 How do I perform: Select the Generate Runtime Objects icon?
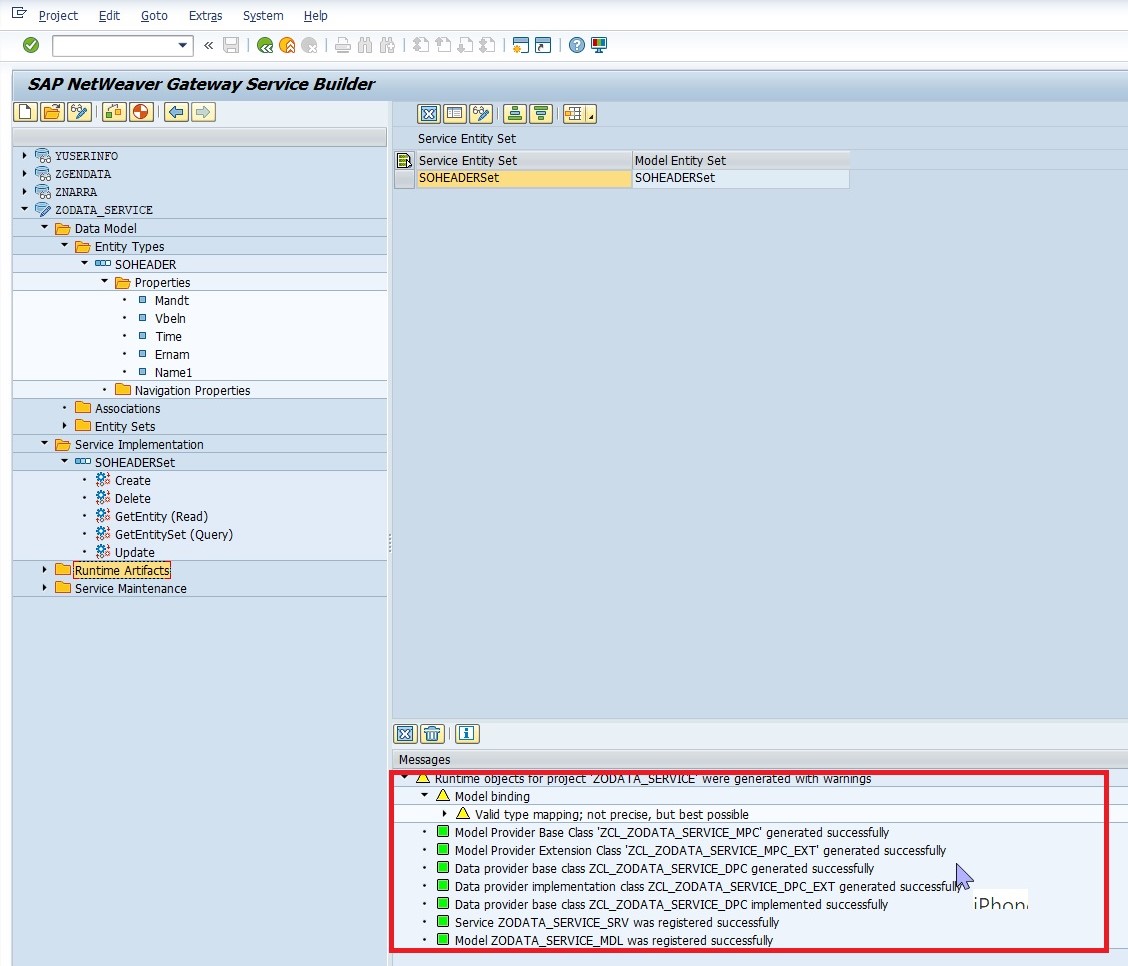tap(141, 112)
